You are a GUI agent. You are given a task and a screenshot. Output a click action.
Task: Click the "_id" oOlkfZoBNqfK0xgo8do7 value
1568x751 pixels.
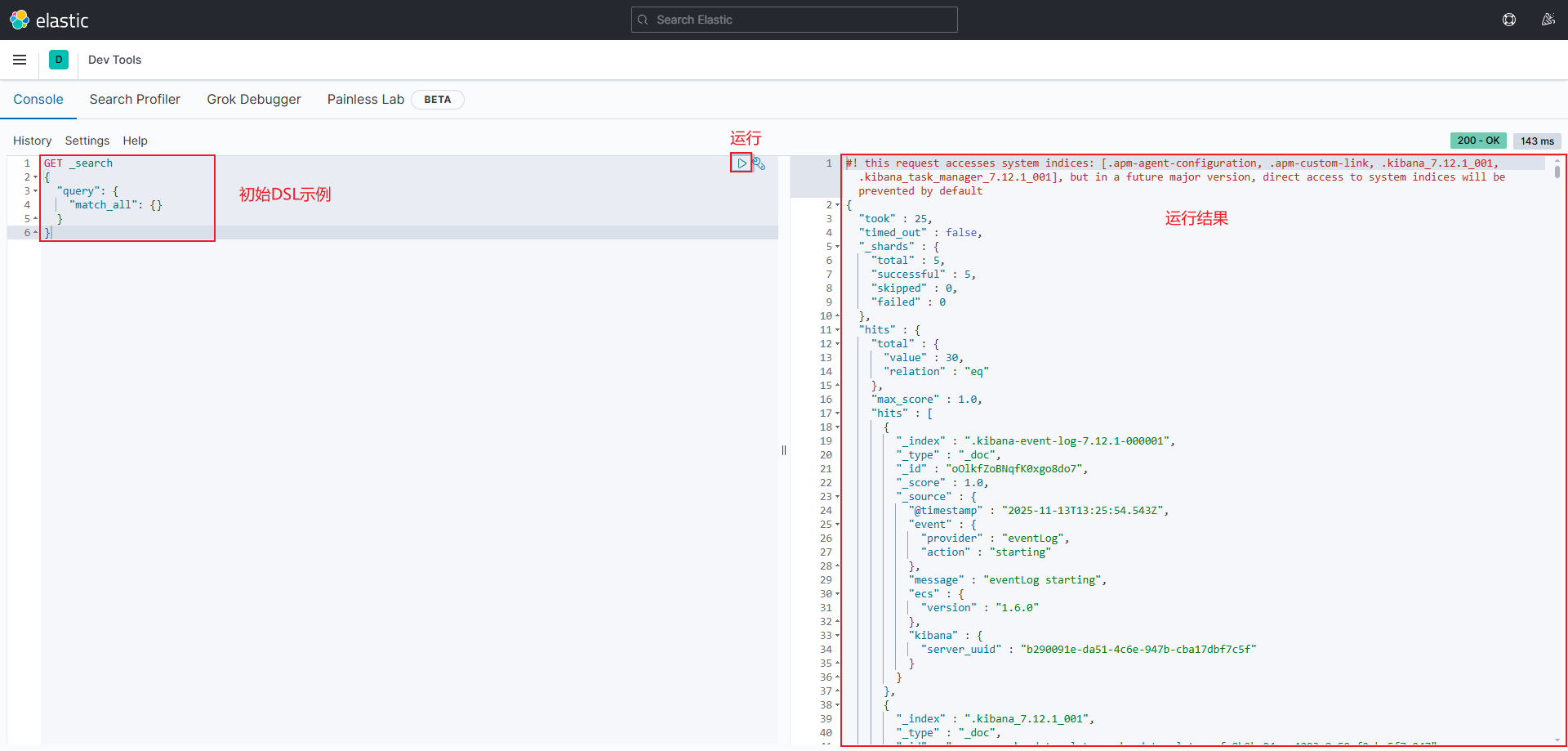tap(1014, 469)
